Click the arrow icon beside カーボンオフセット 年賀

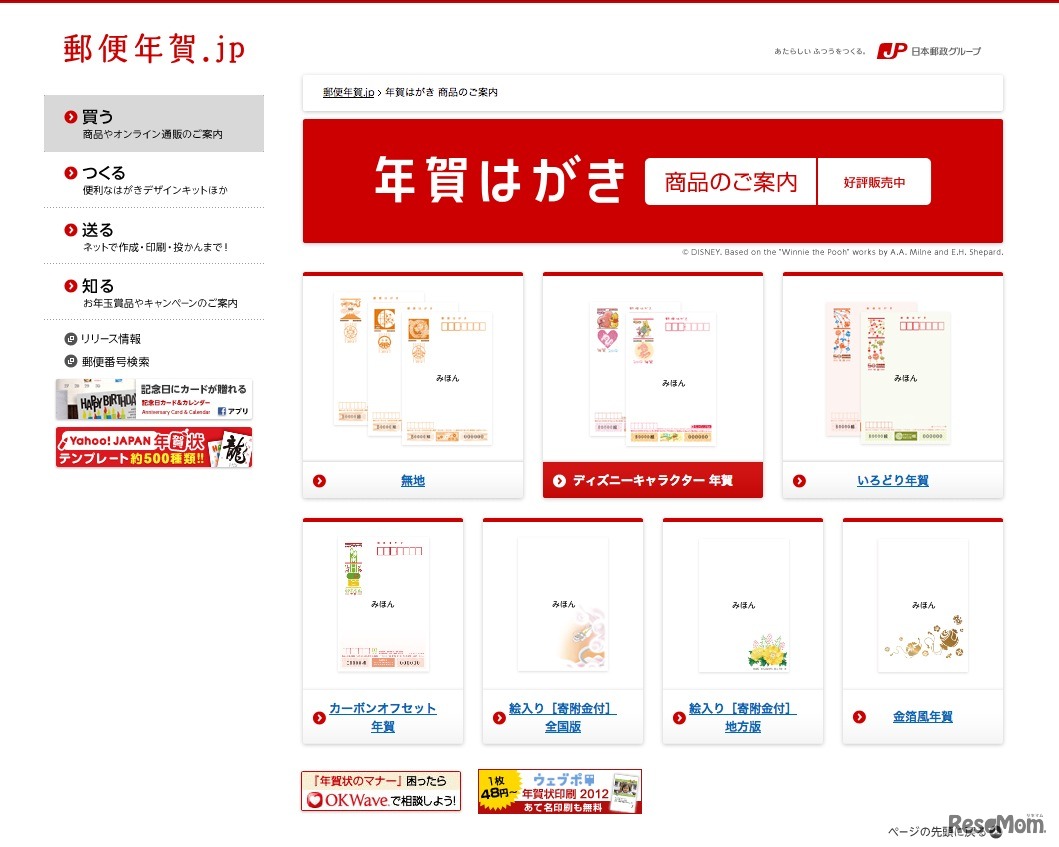tap(319, 716)
